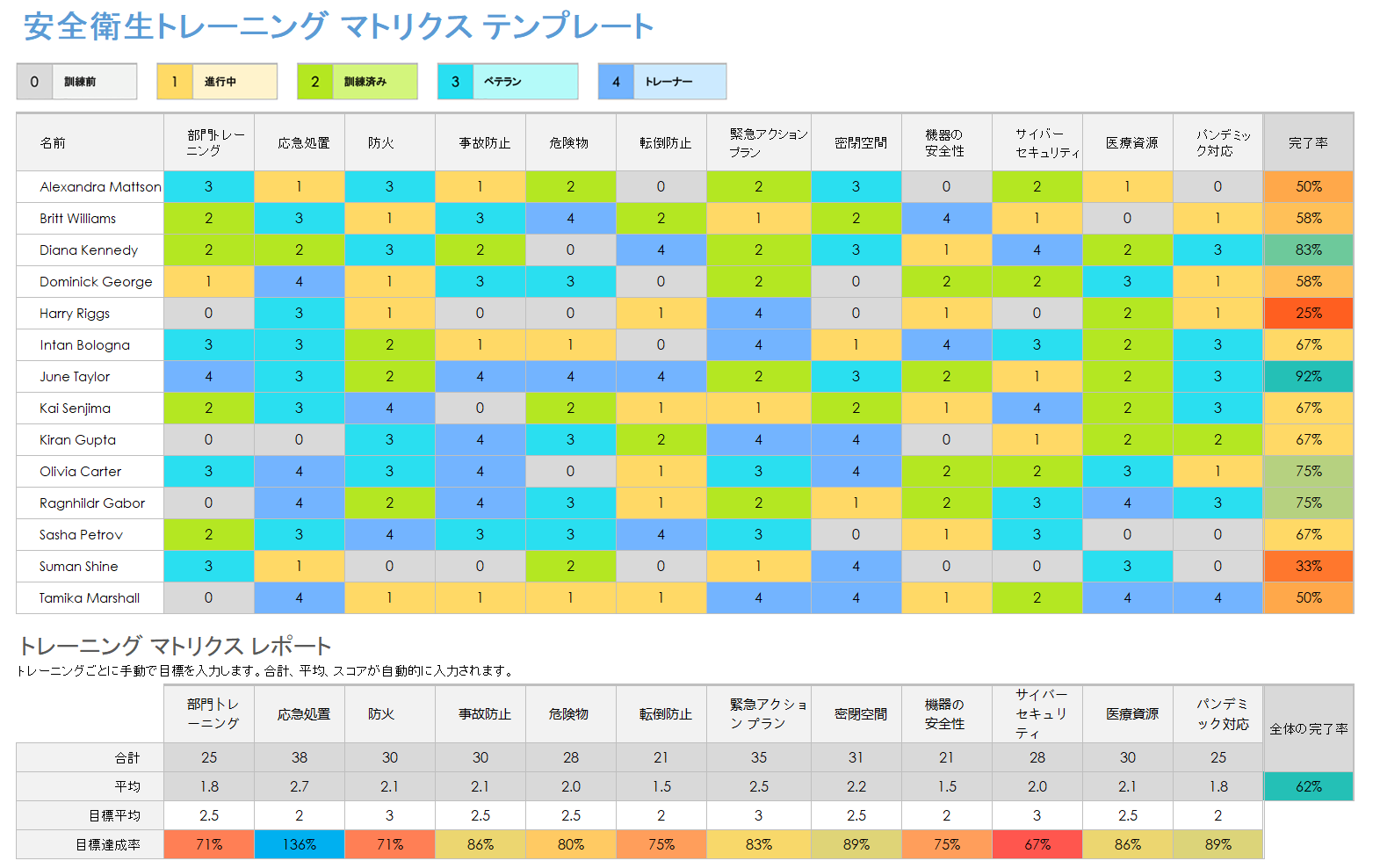Screen dimensions: 1380x868
Task: Select the name cell Ragnhildr Gabor
Action: pos(90,503)
